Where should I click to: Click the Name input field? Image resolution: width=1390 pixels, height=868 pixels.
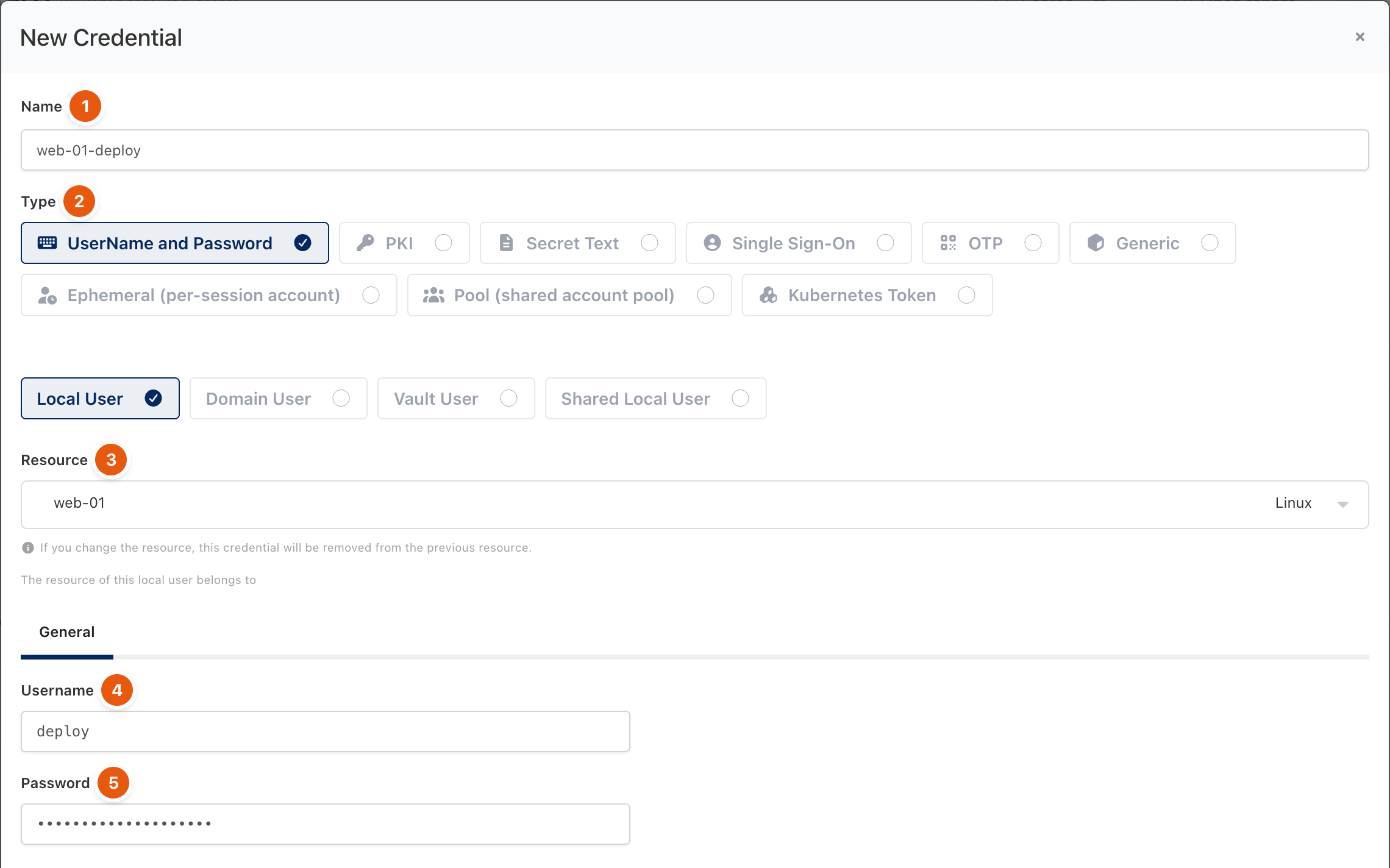[x=695, y=150]
